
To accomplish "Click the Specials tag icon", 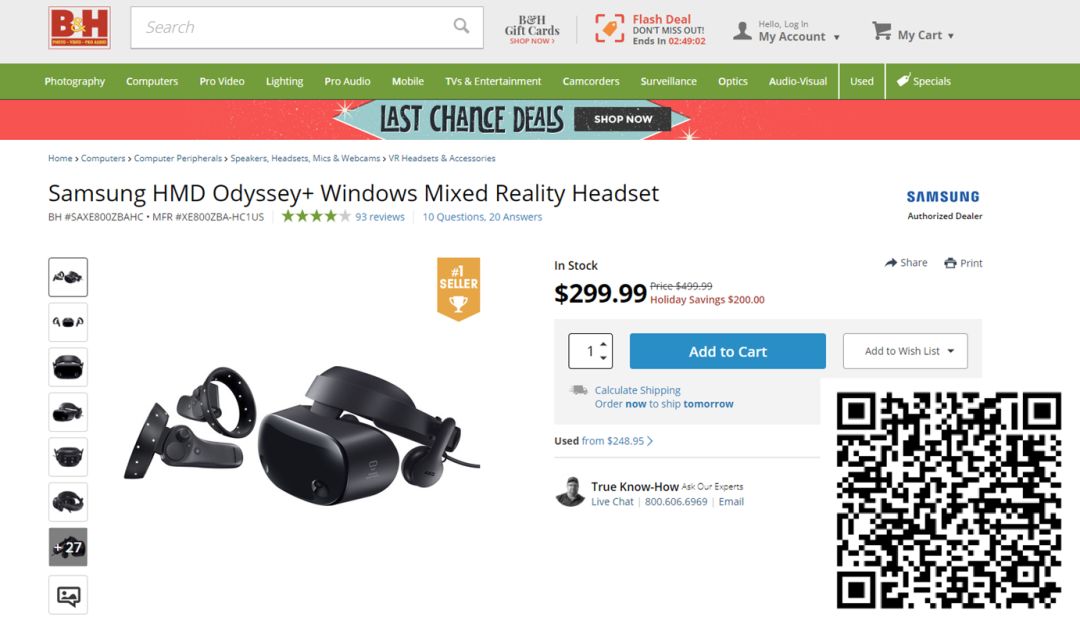I will (902, 80).
